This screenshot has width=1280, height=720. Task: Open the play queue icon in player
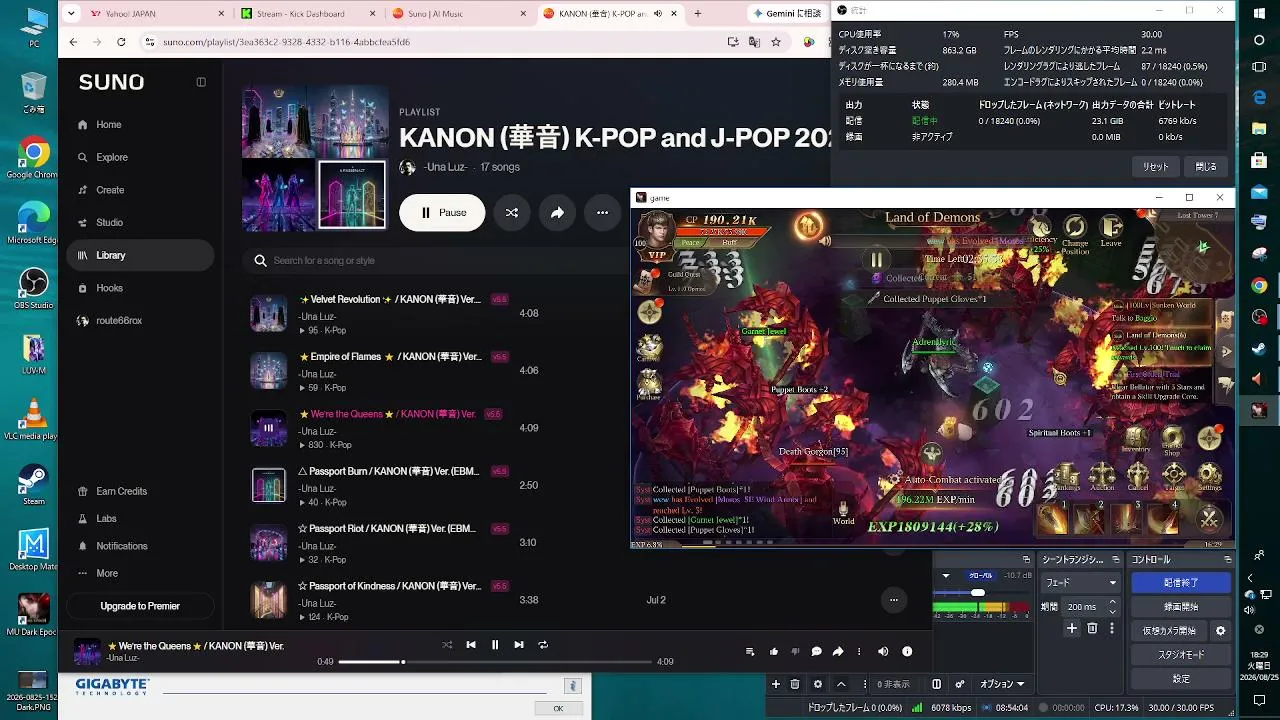coord(750,652)
